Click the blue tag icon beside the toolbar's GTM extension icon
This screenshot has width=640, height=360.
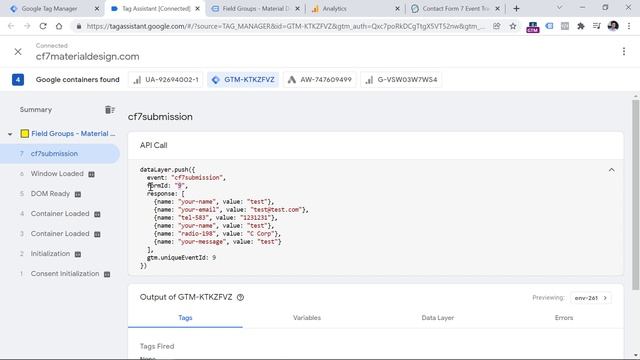pyautogui.click(x=549, y=26)
